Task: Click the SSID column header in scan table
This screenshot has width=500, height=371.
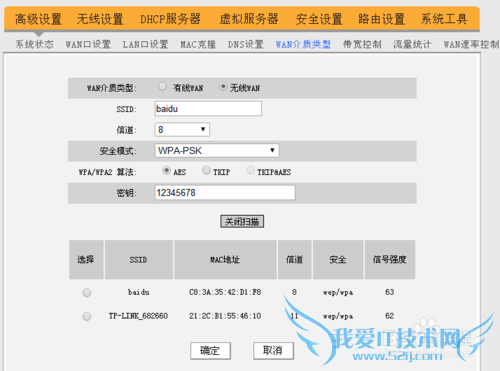Action: point(139,259)
